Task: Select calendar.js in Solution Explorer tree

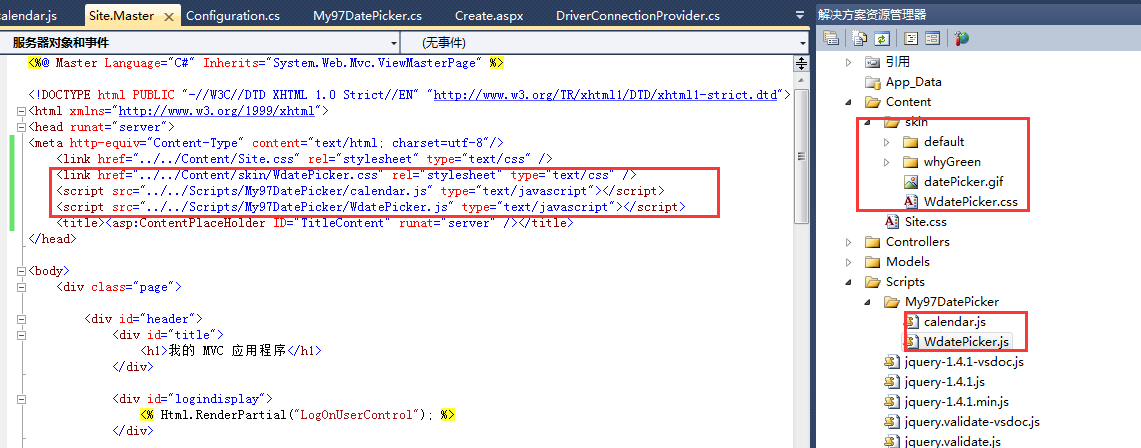Action: tap(955, 321)
